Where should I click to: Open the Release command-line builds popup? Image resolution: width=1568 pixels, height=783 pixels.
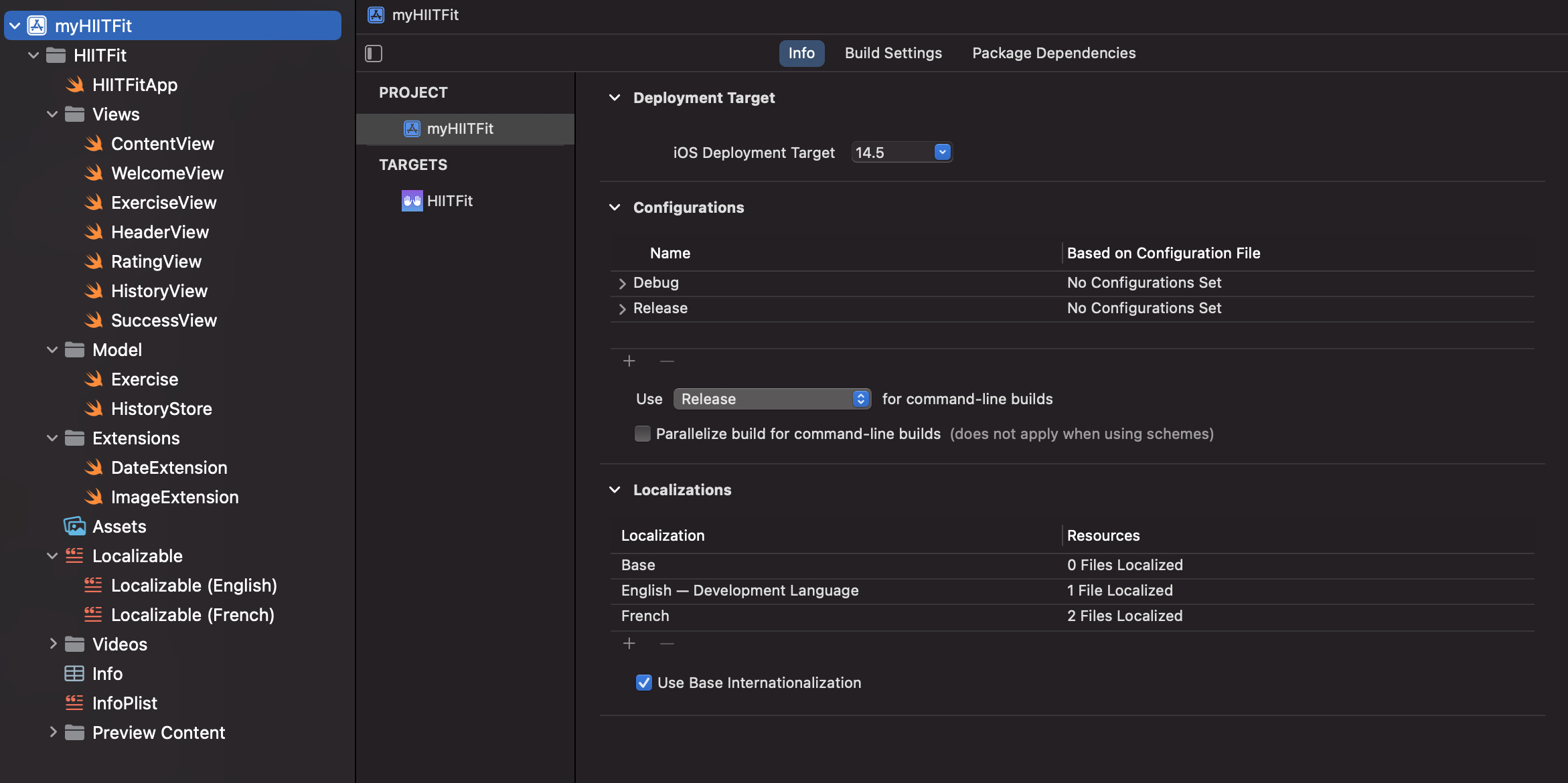(x=772, y=399)
